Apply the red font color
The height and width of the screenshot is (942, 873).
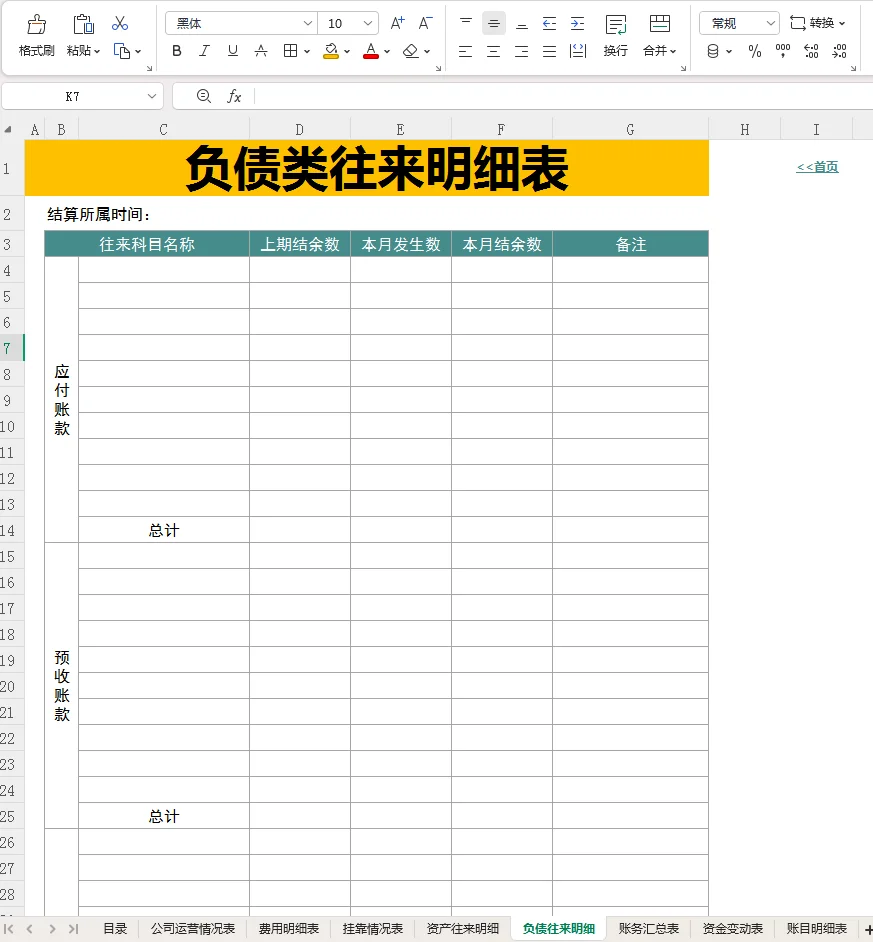coord(371,51)
